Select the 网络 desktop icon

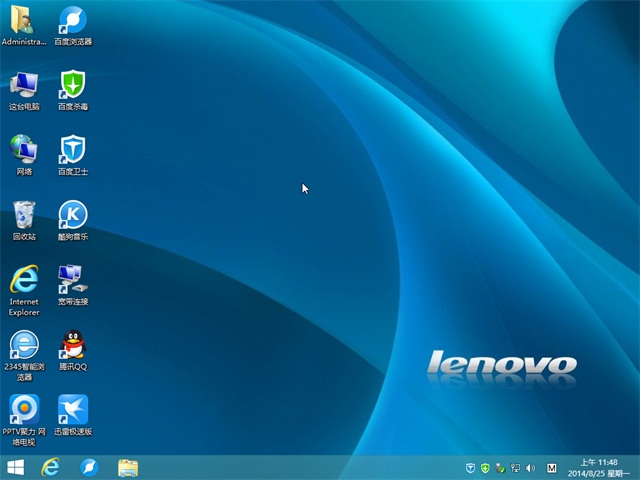(x=23, y=149)
